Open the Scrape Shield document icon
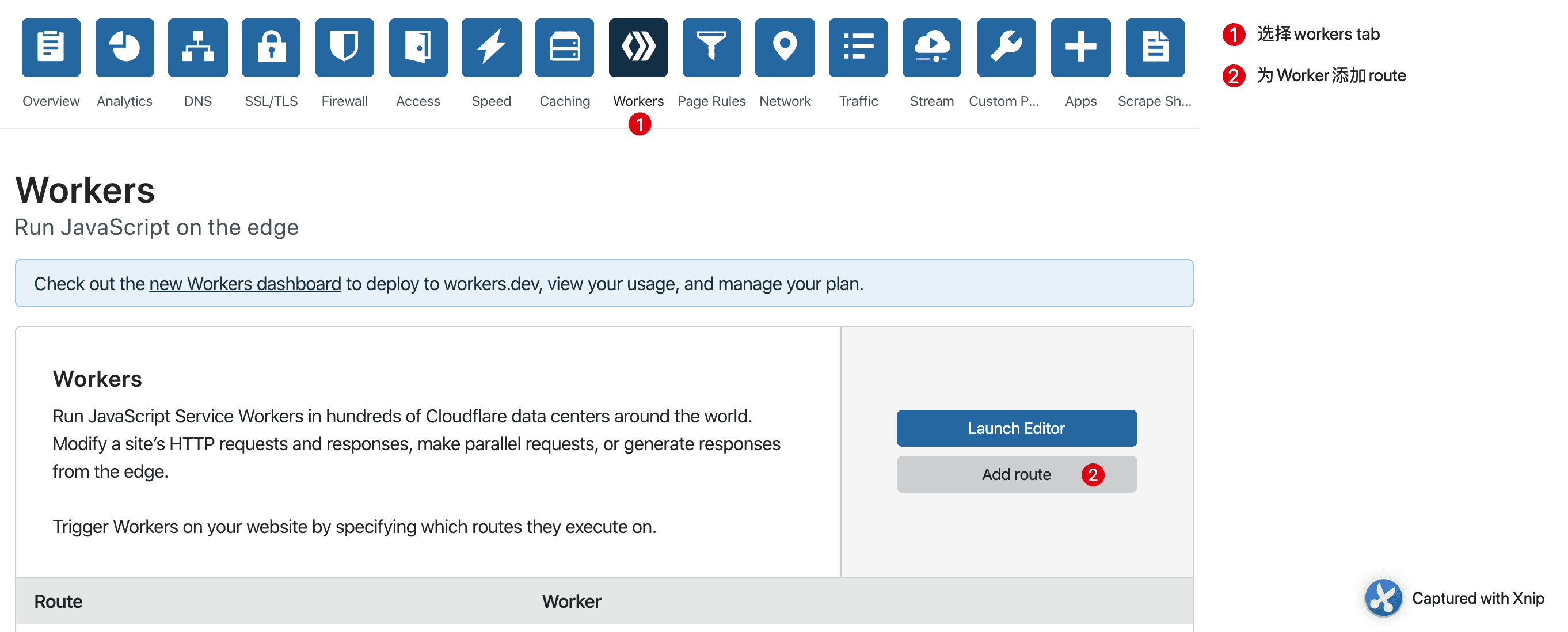 [x=1155, y=48]
